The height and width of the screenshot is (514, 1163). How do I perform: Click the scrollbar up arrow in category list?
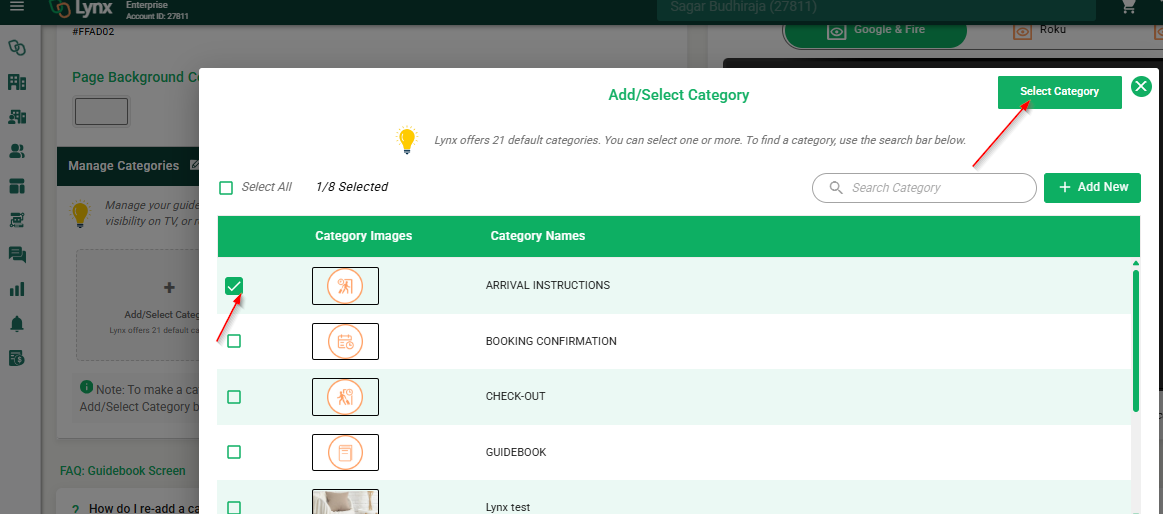tap(1136, 263)
